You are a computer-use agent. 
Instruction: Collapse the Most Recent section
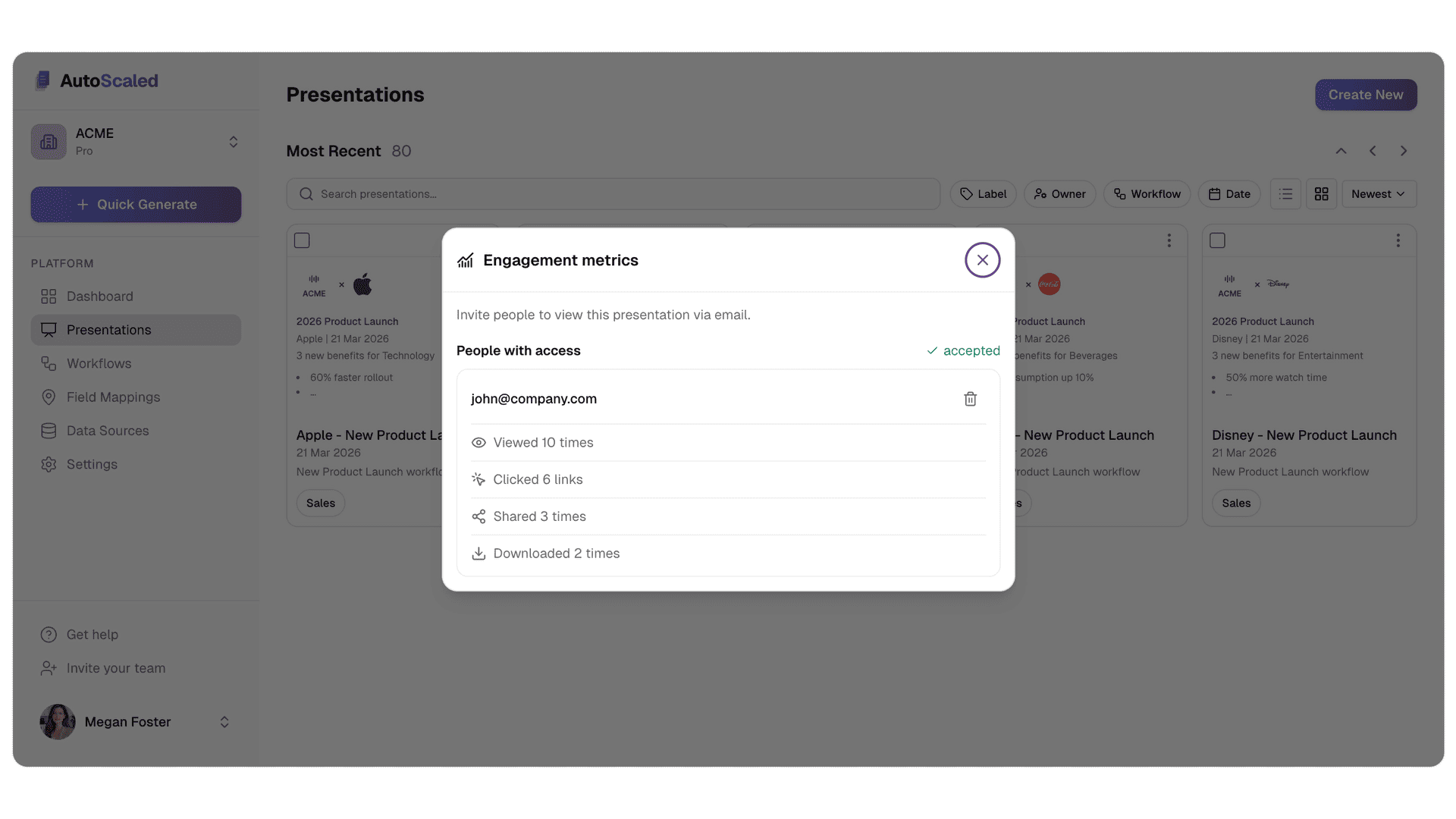tap(1341, 151)
